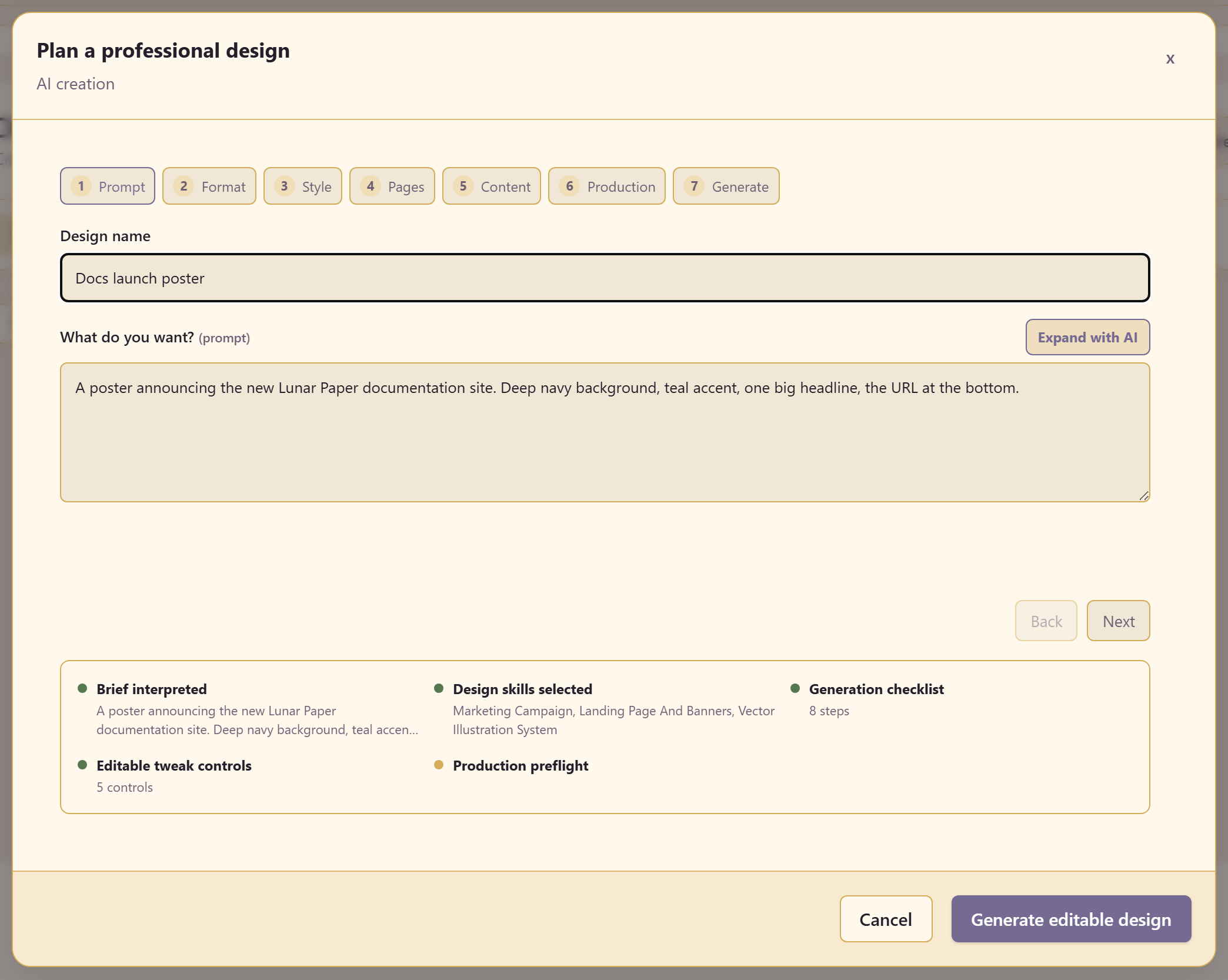
Task: Grab the prompt textarea resize handle
Action: click(x=1144, y=496)
